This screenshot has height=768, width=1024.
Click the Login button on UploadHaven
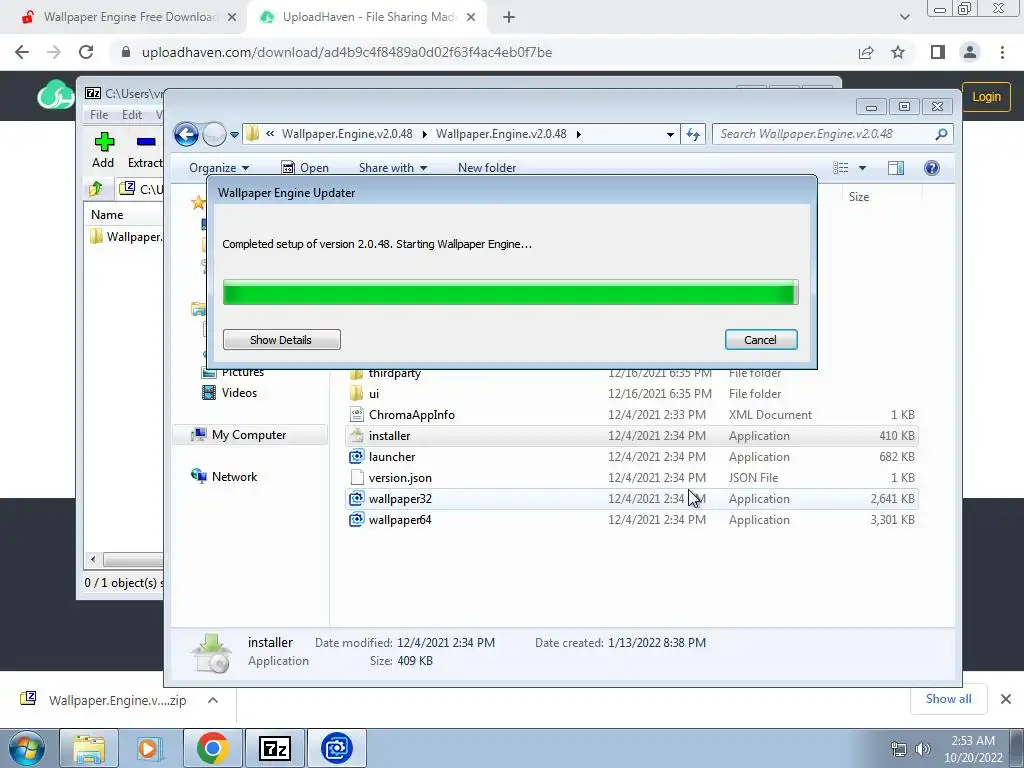(986, 97)
